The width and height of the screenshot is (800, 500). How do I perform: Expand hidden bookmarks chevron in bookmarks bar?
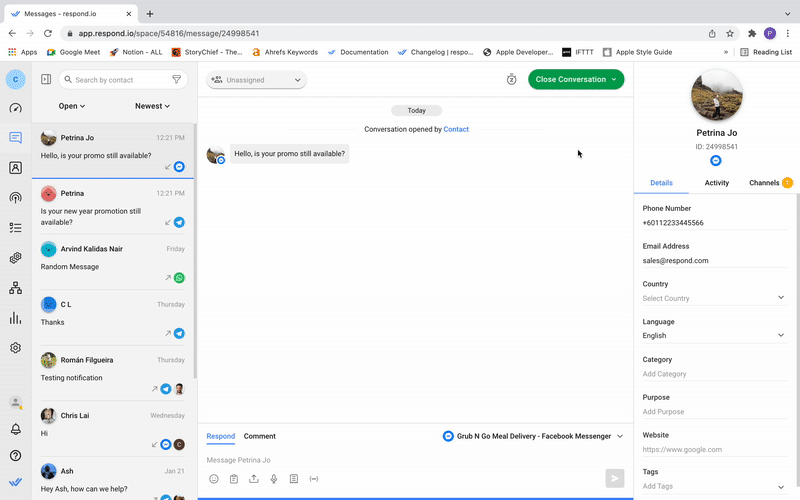tap(726, 52)
